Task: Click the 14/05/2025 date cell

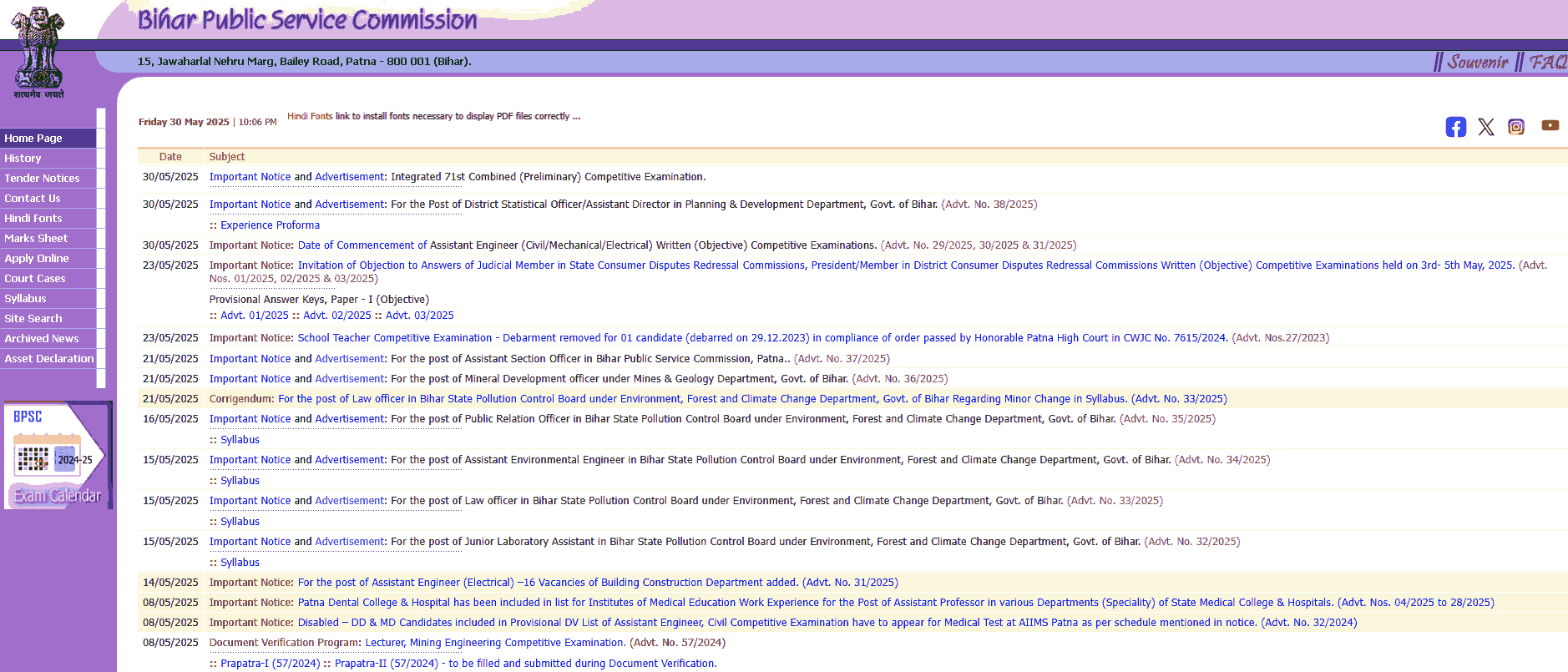Action: coord(170,583)
